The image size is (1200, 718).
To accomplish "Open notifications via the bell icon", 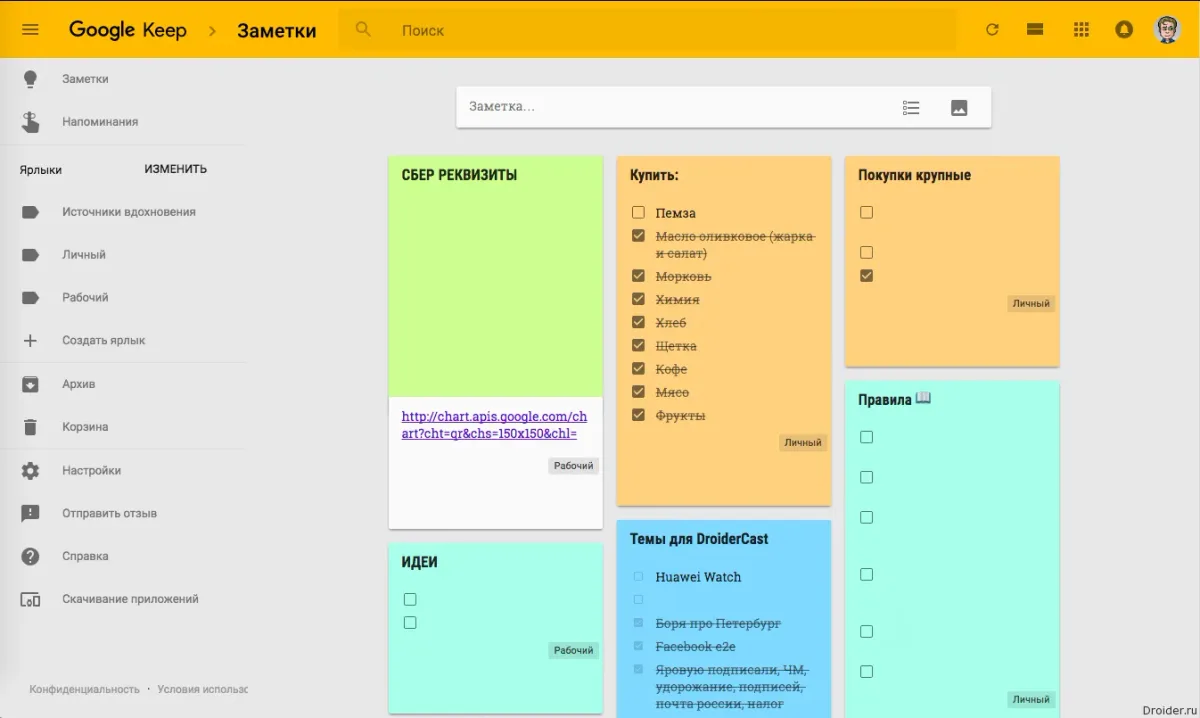I will [1124, 30].
